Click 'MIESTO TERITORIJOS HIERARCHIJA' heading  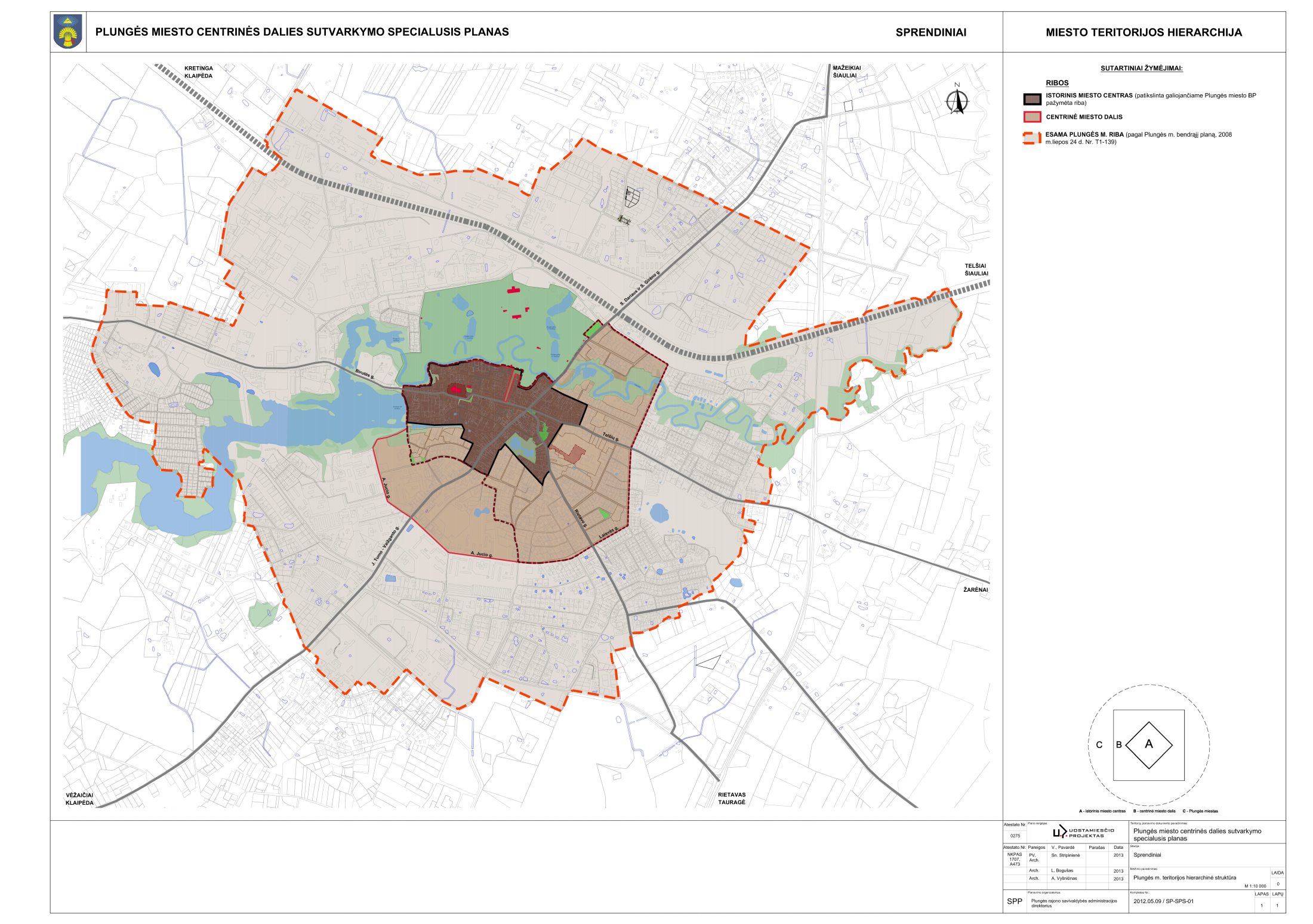click(x=1144, y=33)
